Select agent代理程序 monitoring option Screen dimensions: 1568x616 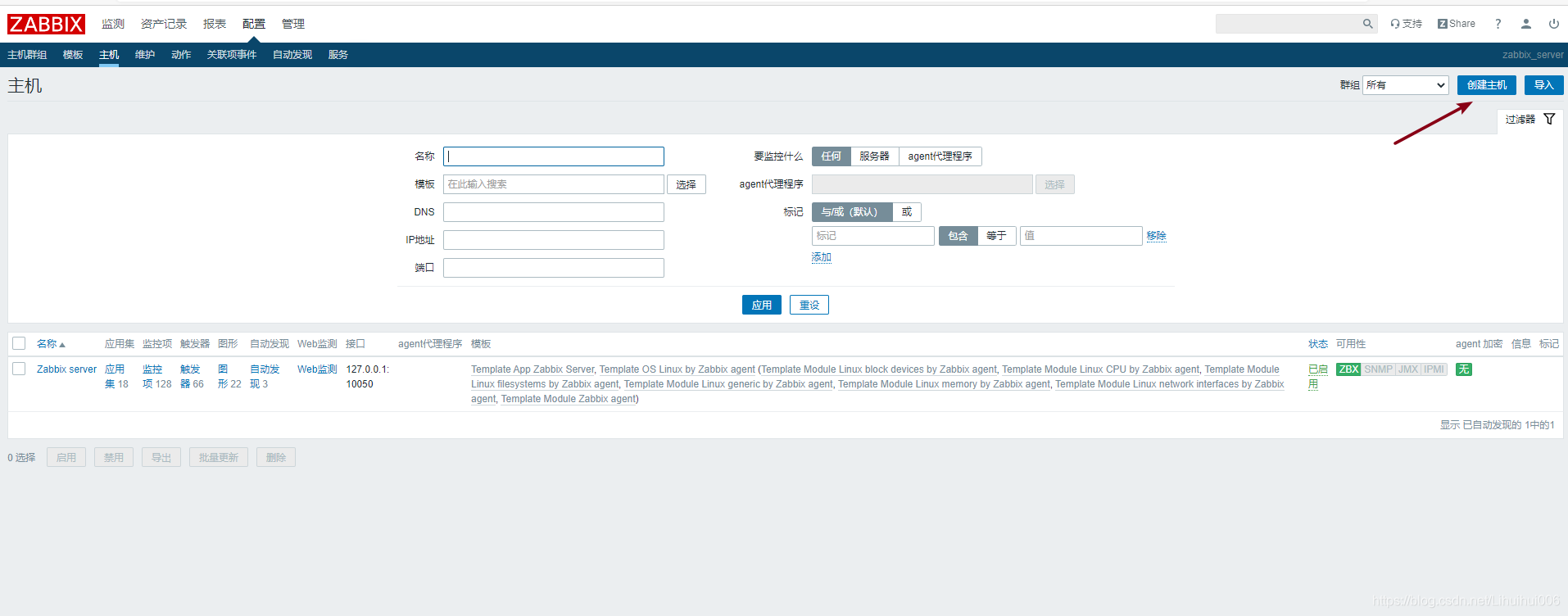point(940,156)
